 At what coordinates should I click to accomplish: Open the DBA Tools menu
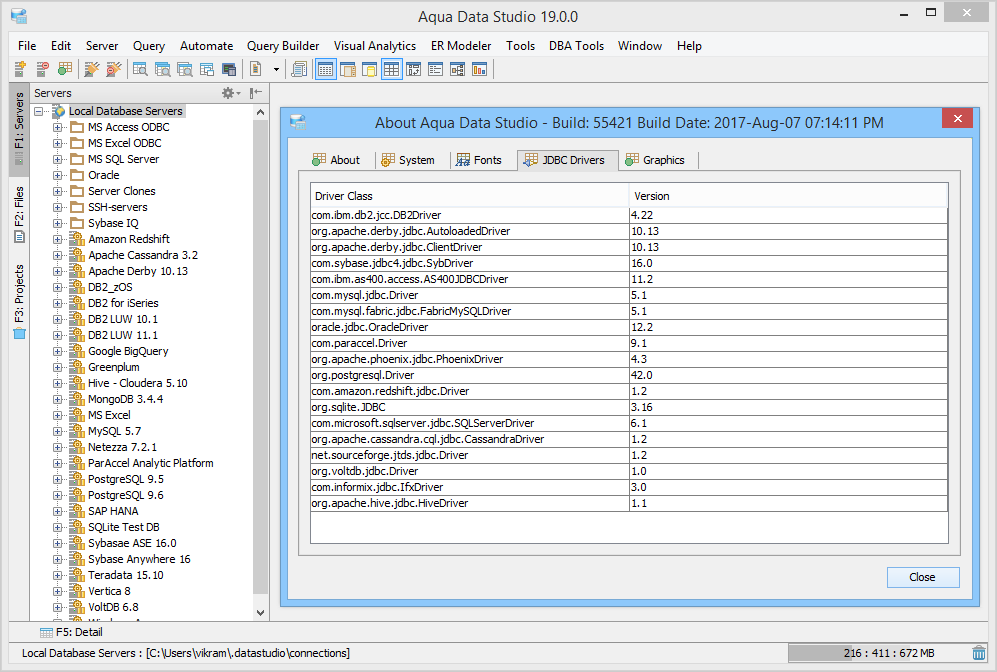pyautogui.click(x=576, y=46)
